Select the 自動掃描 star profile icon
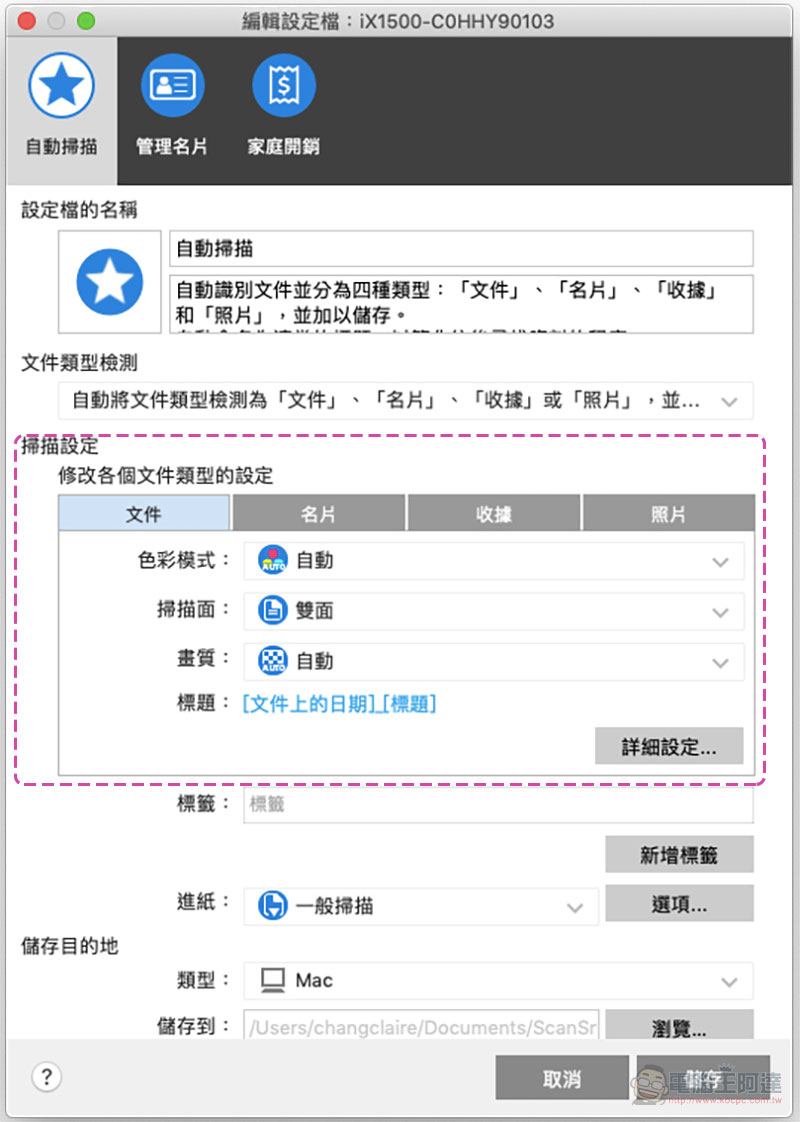 pos(61,85)
